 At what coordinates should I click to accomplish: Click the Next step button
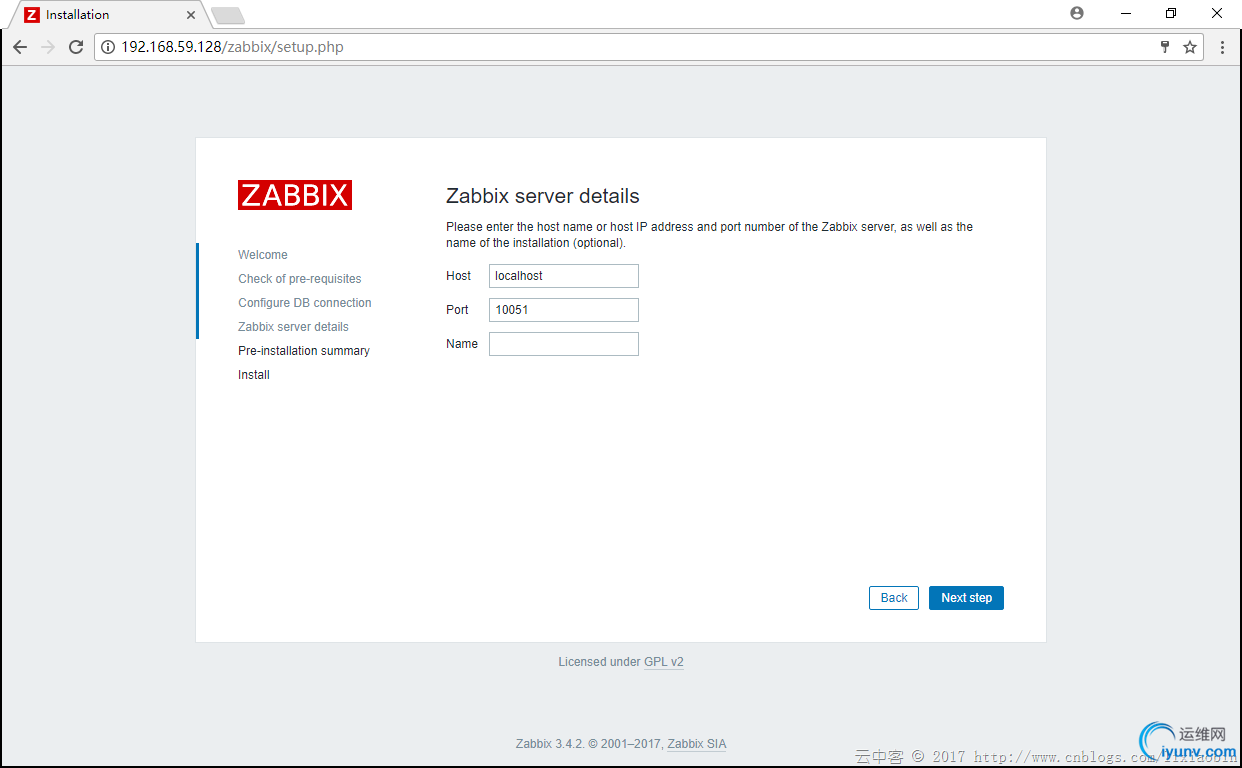click(x=966, y=598)
